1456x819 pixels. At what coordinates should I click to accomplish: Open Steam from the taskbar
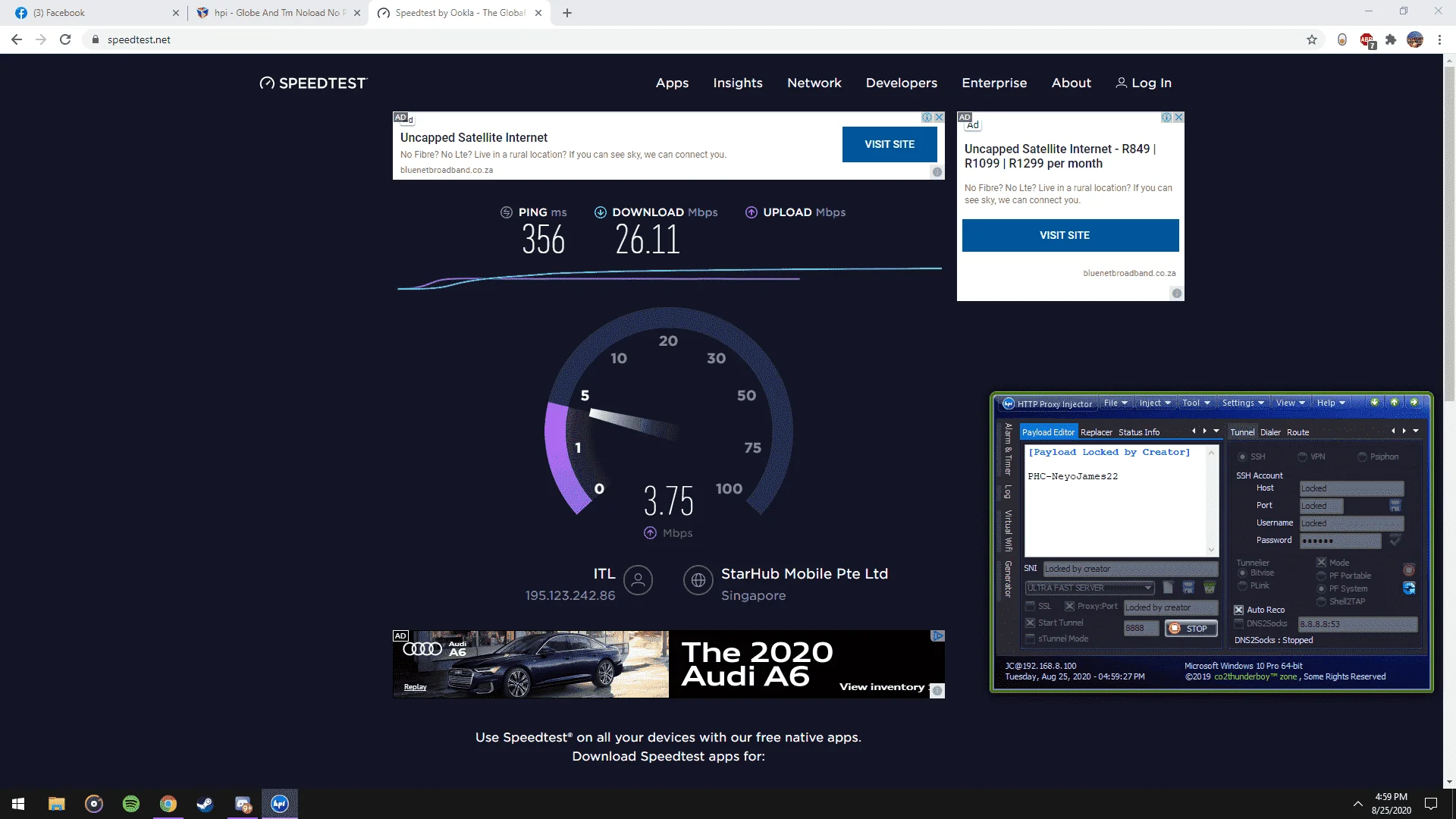[x=205, y=804]
